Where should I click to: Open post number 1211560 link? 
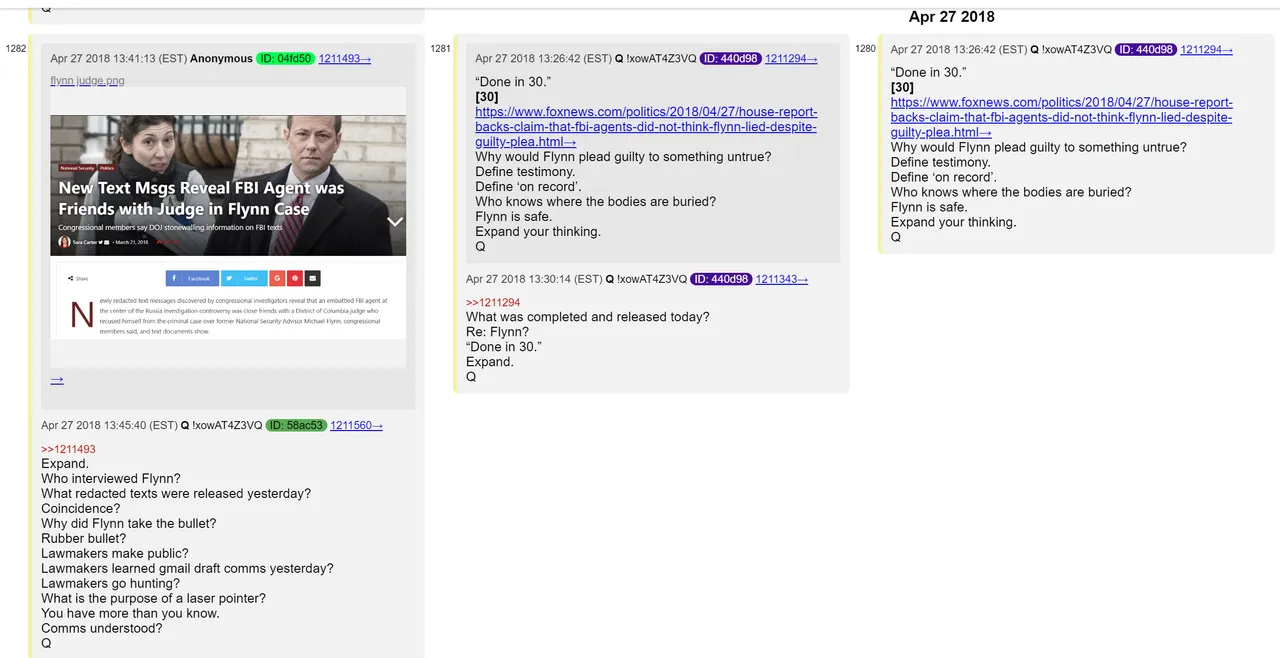(x=356, y=425)
